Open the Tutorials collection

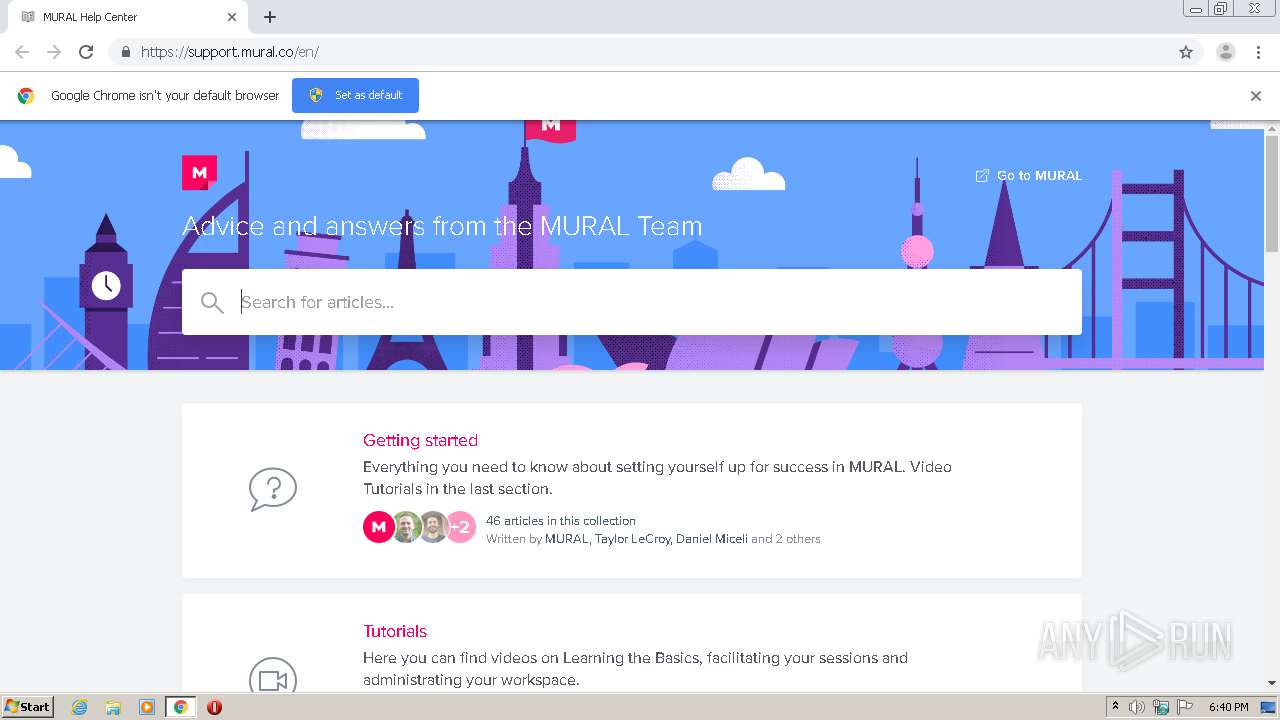(x=395, y=631)
